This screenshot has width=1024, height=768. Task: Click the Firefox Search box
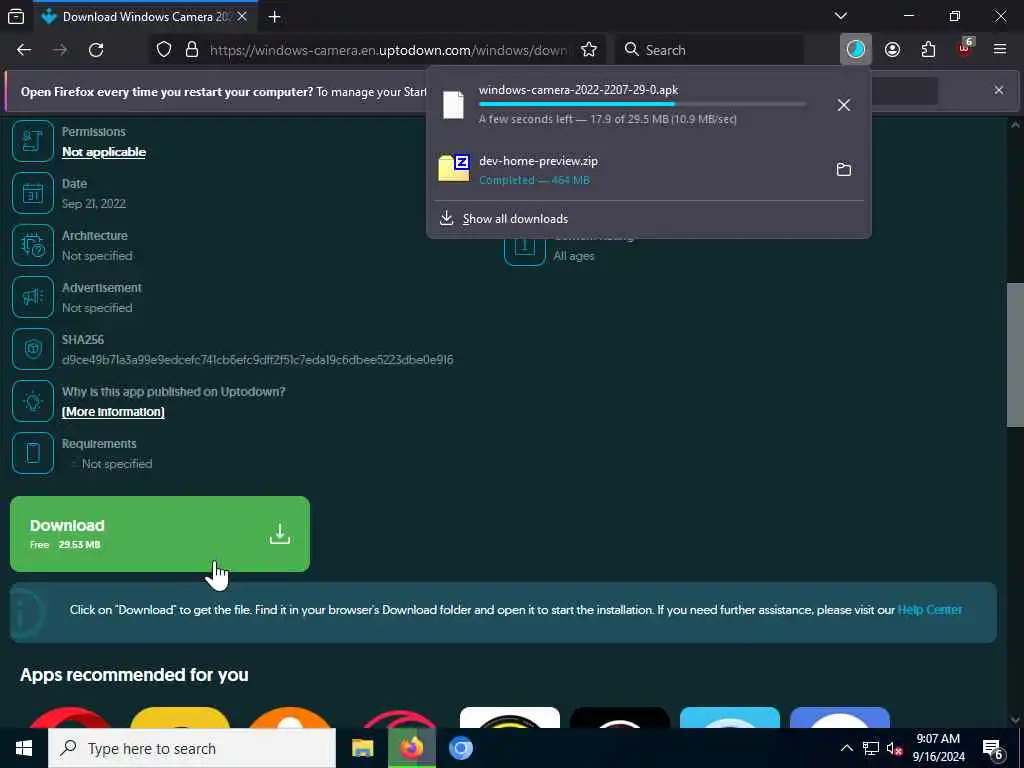pos(709,50)
